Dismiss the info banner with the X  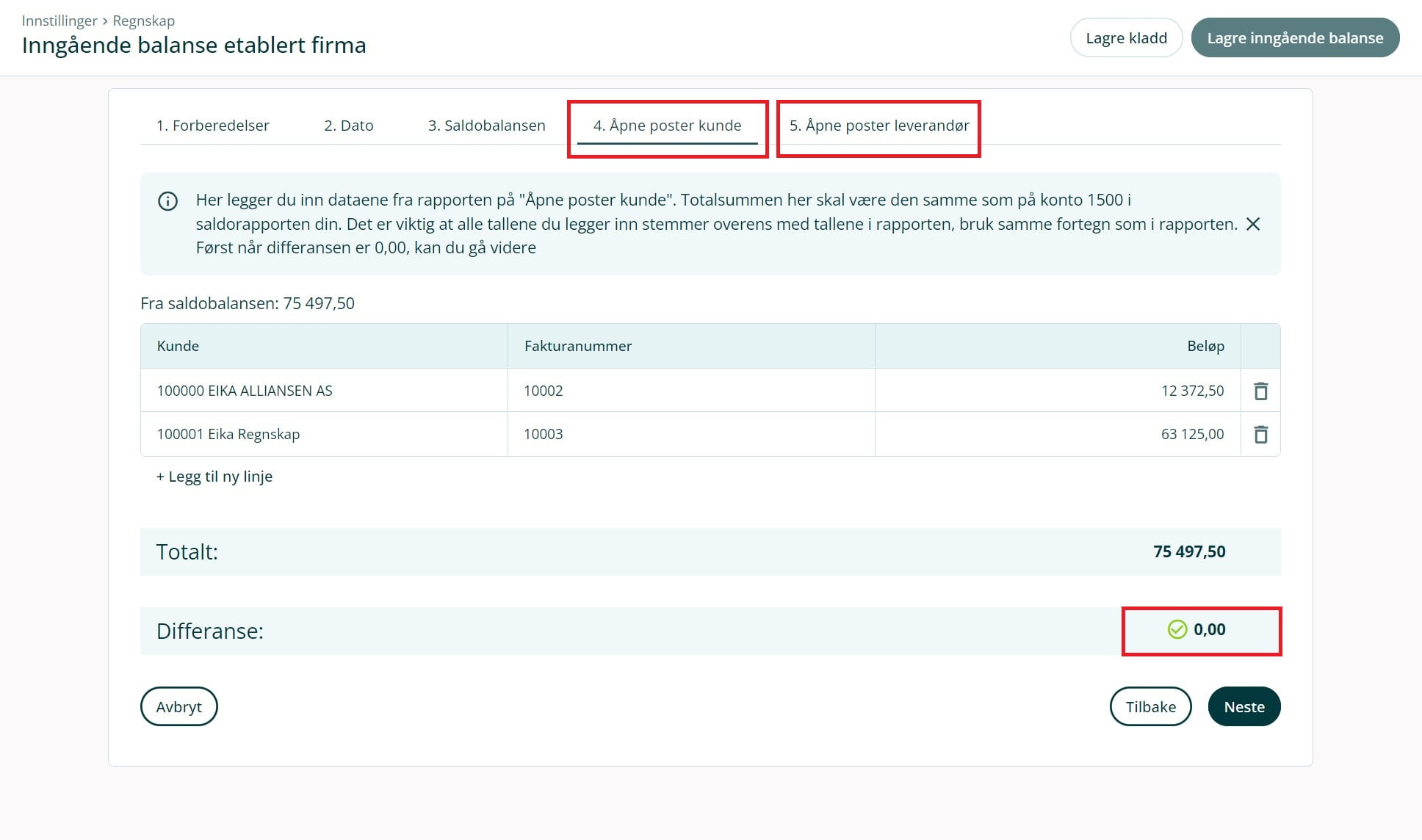[x=1253, y=224]
